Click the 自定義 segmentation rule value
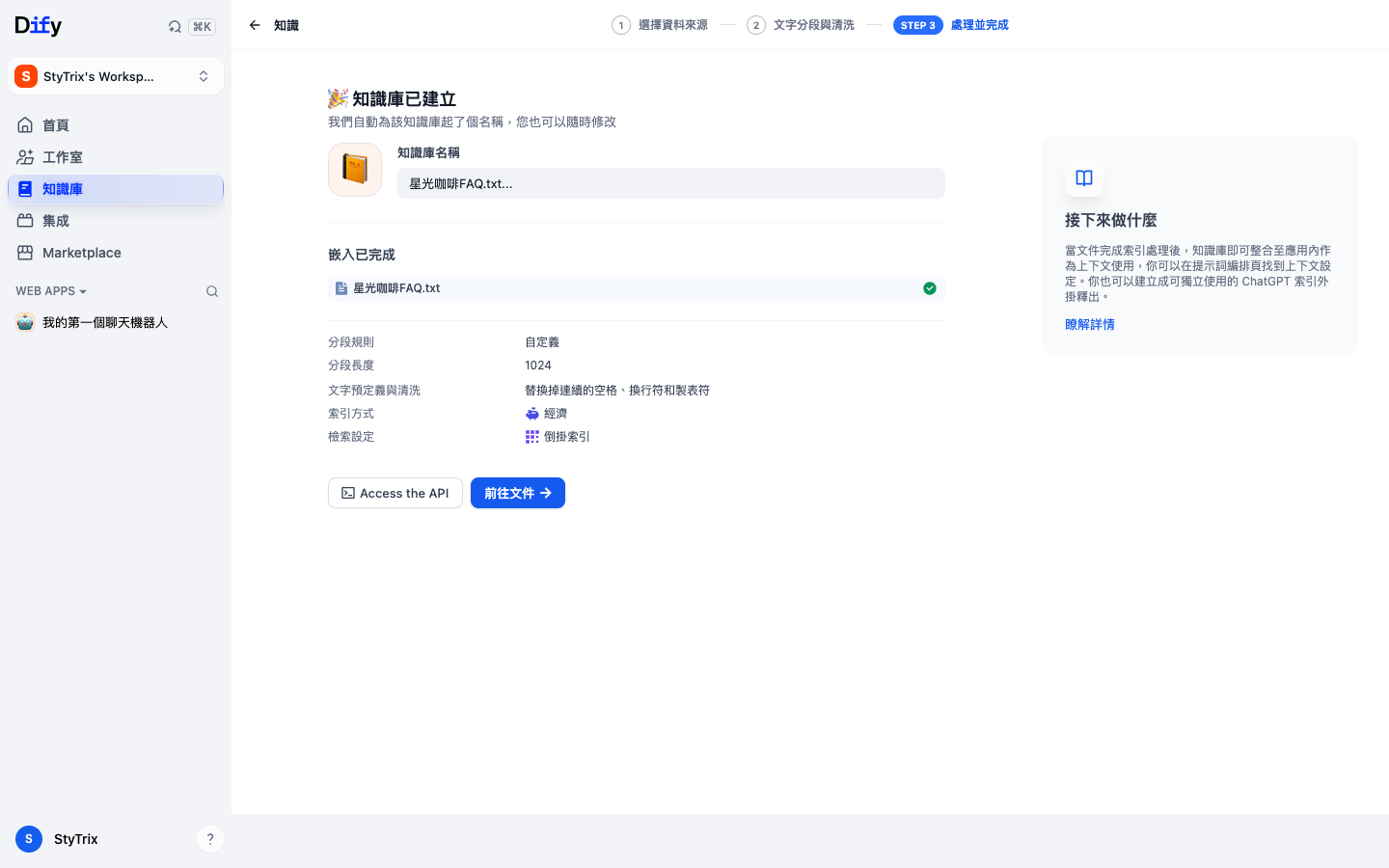Screen dimensions: 1389x868 [x=542, y=342]
